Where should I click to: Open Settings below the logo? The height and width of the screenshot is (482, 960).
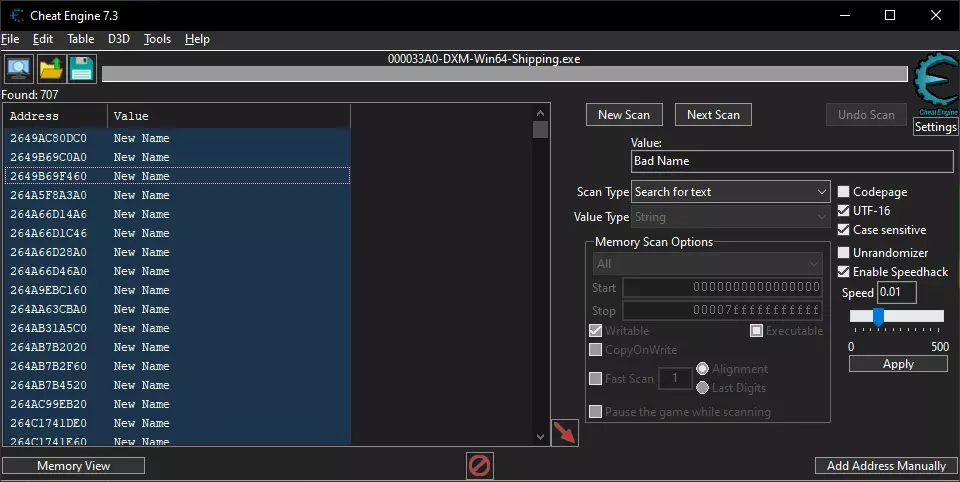tap(936, 127)
